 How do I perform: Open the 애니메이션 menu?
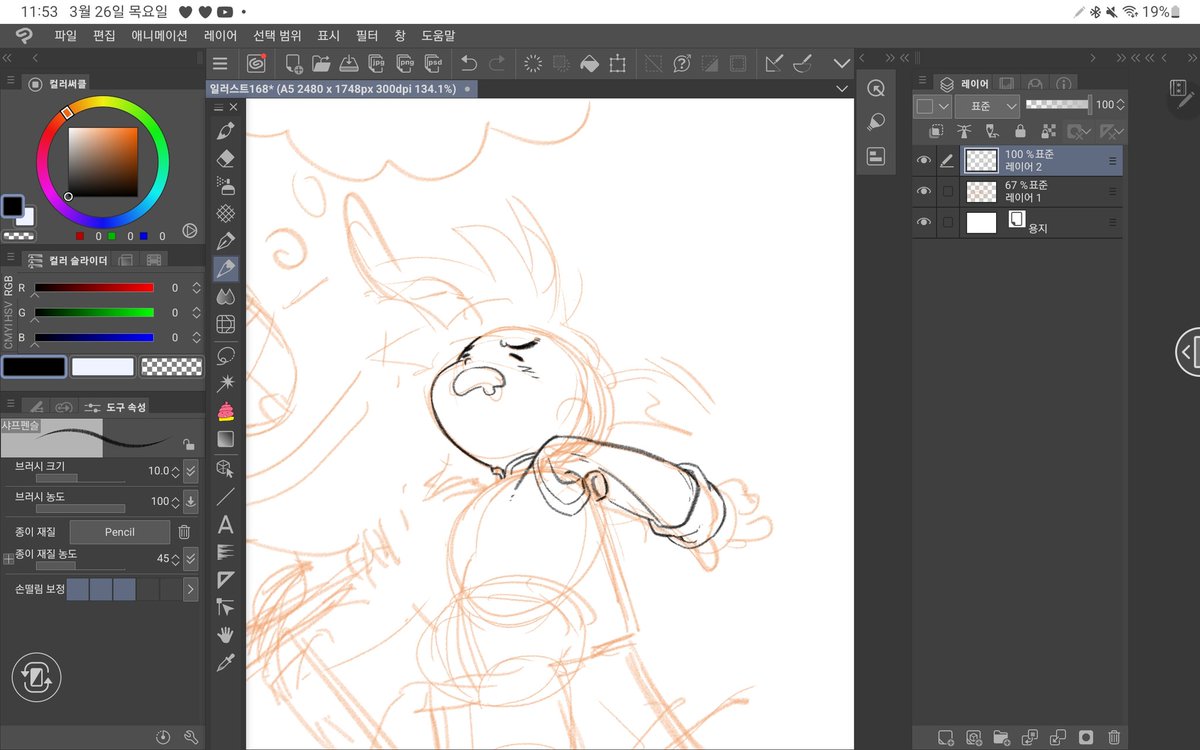pyautogui.click(x=160, y=35)
